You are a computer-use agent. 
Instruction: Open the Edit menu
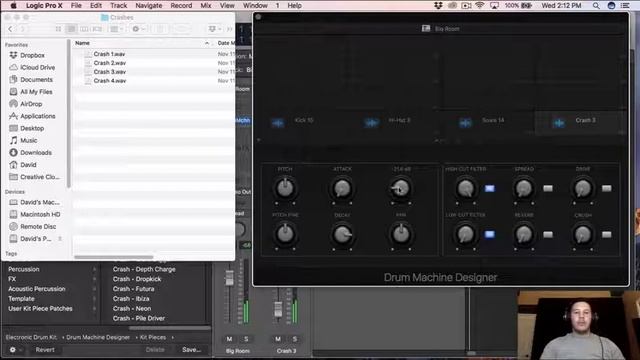click(x=96, y=6)
